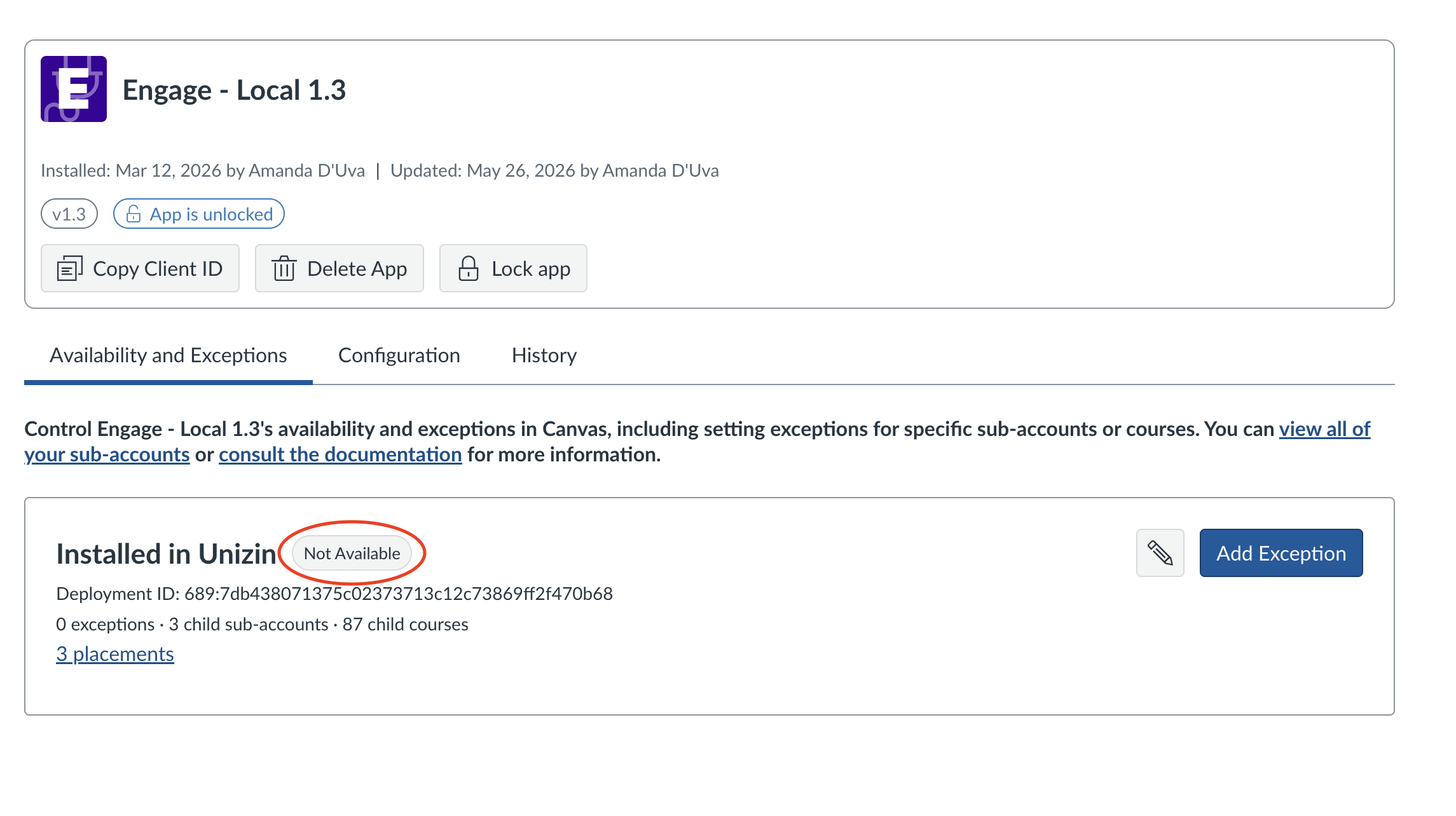The height and width of the screenshot is (816, 1456).
Task: Click the Installed Mar 12, 2026 text
Action: 203,170
